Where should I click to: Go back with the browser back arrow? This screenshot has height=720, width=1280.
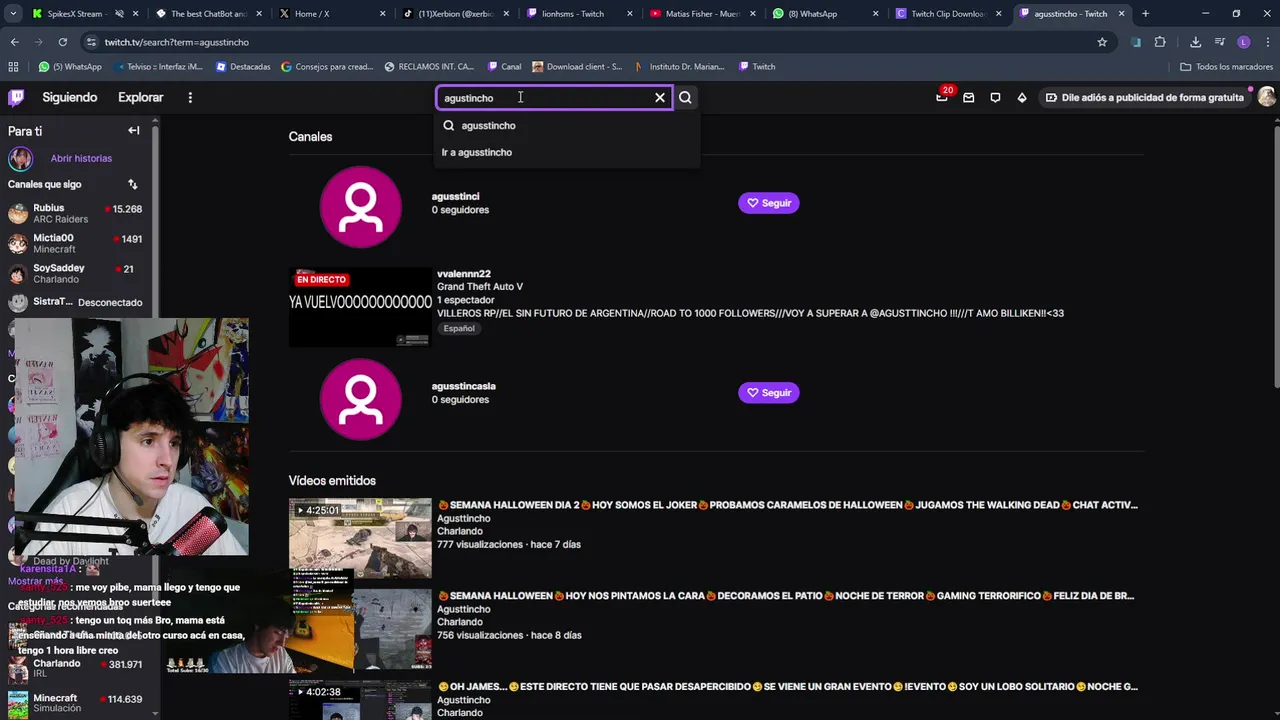click(x=14, y=42)
